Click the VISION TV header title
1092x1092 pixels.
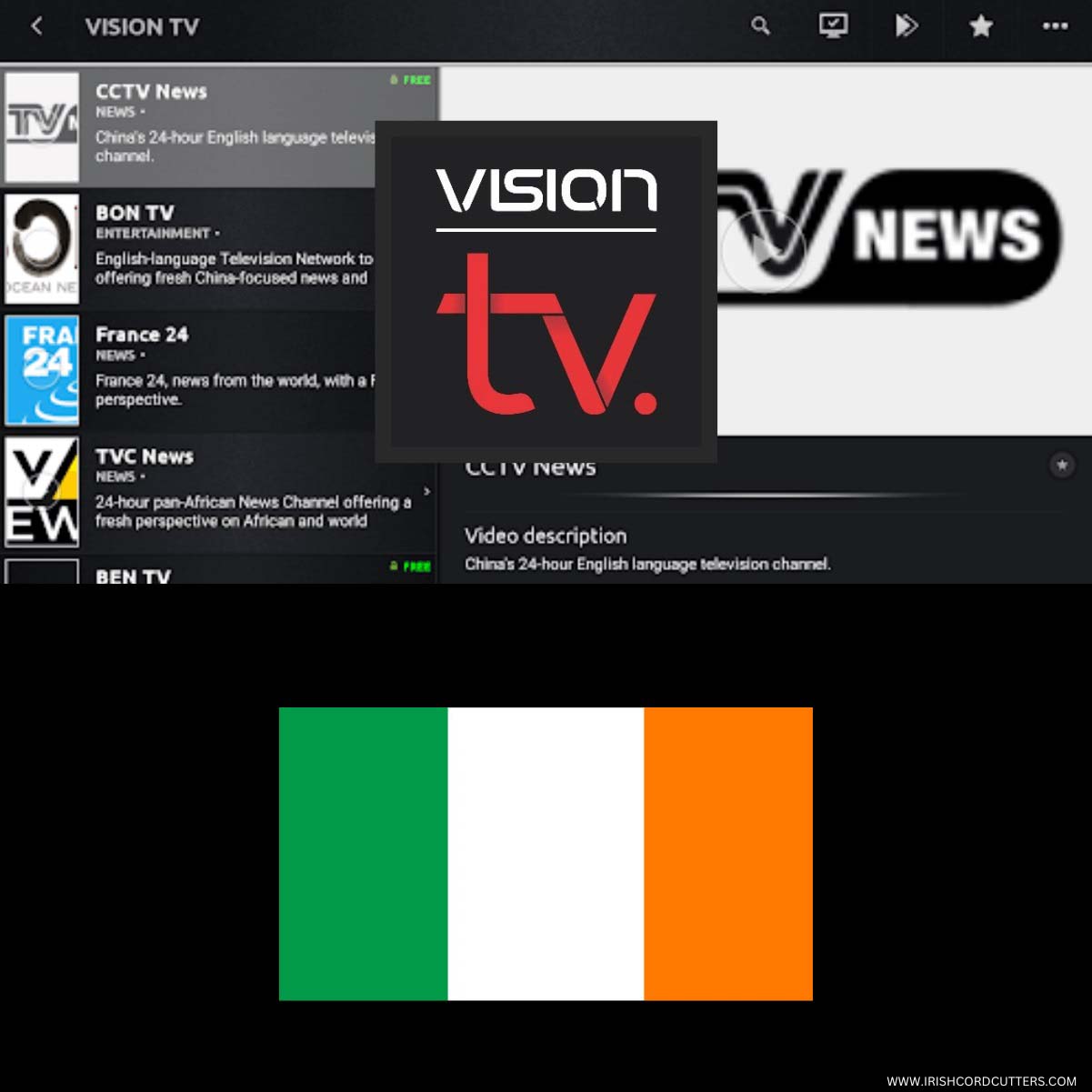[142, 27]
